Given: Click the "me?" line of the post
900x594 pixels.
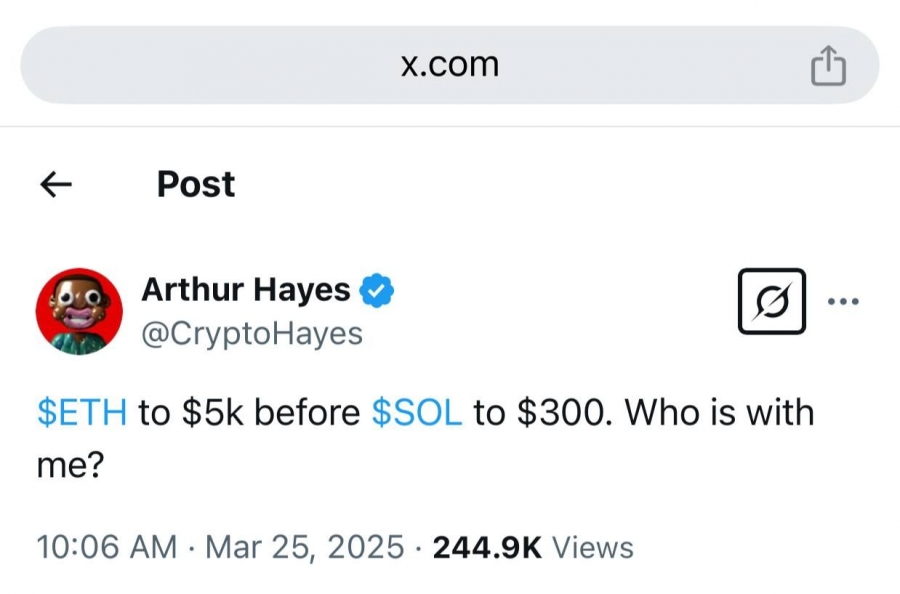Looking at the screenshot, I should pos(71,465).
